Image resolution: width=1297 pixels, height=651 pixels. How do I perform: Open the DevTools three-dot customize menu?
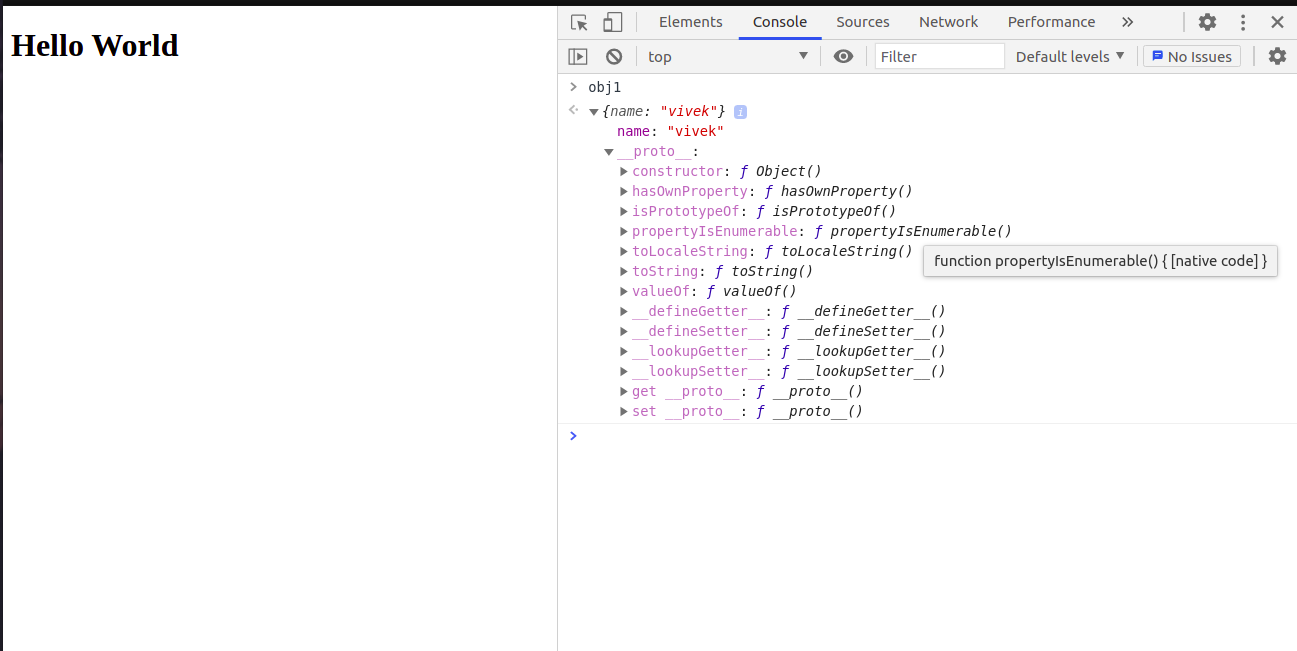click(1243, 22)
